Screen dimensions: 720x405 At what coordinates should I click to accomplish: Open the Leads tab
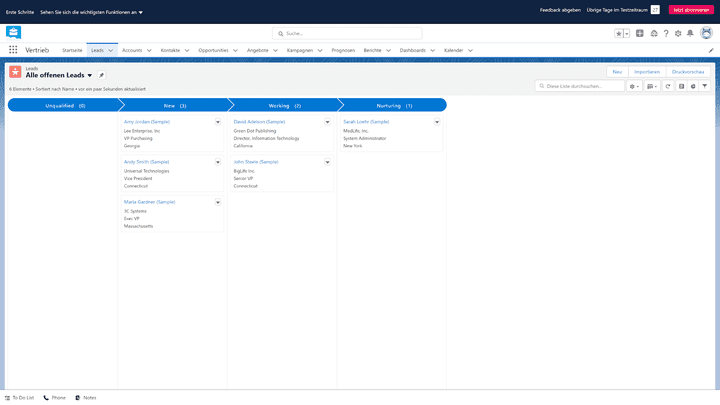(x=97, y=51)
